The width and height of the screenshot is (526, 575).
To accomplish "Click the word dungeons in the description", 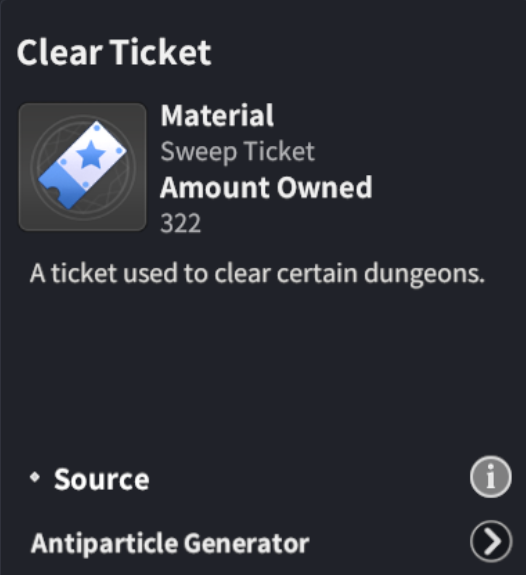I will 424,275.
